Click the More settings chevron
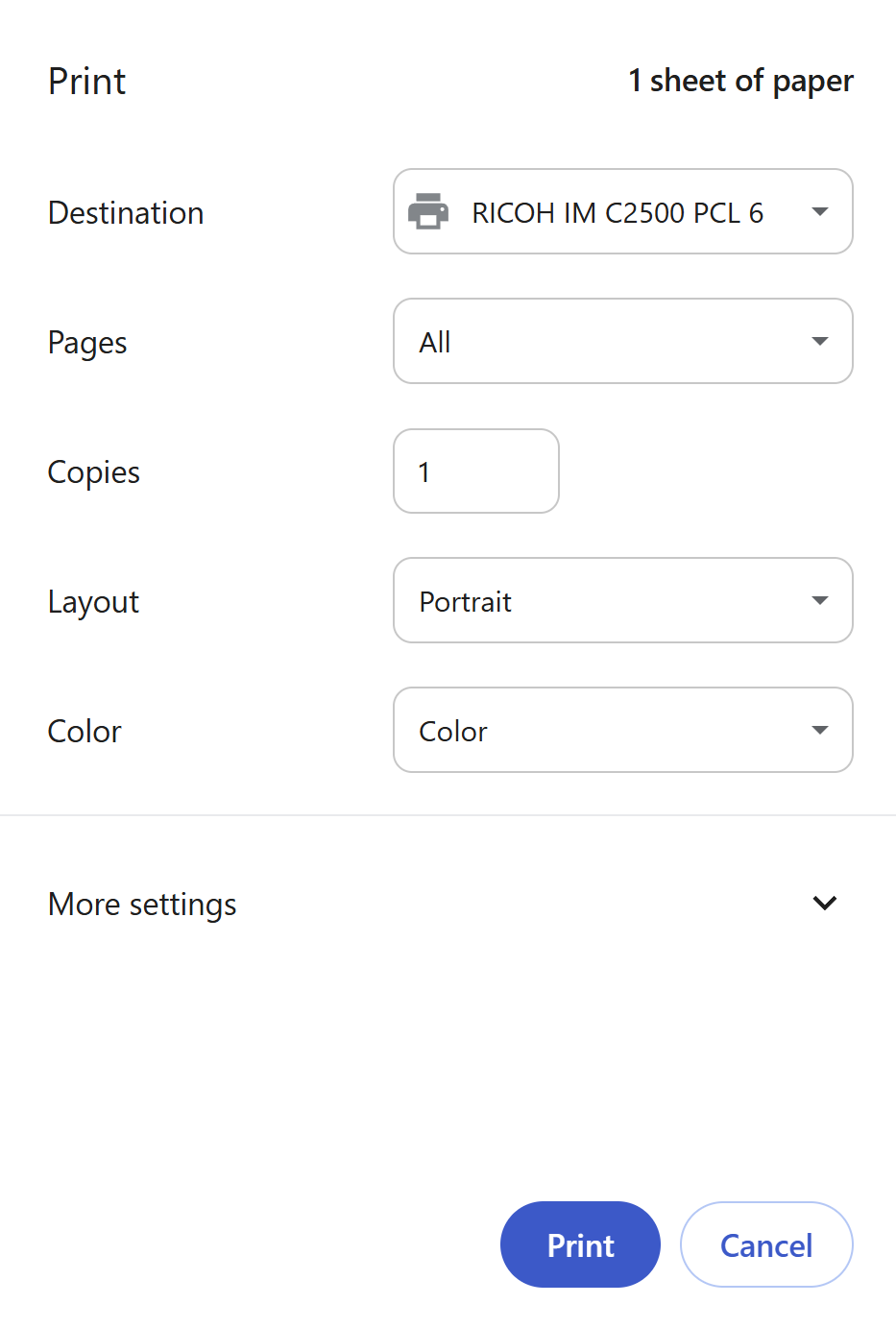Screen dimensions: 896x1328 point(824,903)
